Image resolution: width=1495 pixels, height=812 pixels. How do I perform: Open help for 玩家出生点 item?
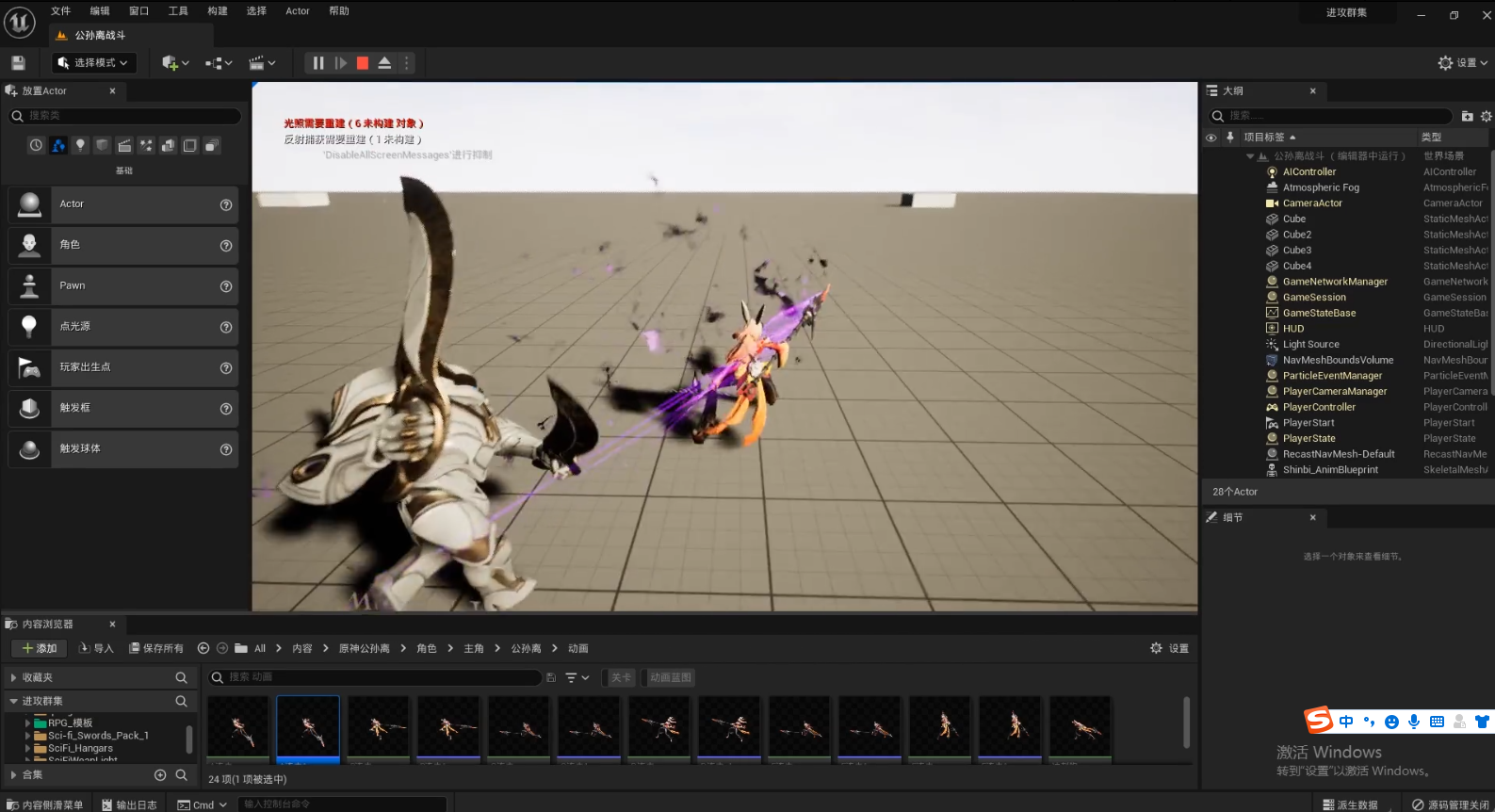pos(226,367)
